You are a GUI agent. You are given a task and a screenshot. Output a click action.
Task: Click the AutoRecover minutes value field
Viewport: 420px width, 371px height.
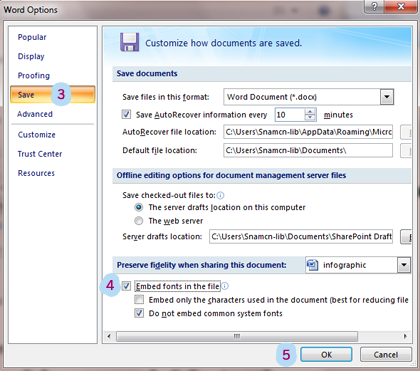tap(290, 115)
